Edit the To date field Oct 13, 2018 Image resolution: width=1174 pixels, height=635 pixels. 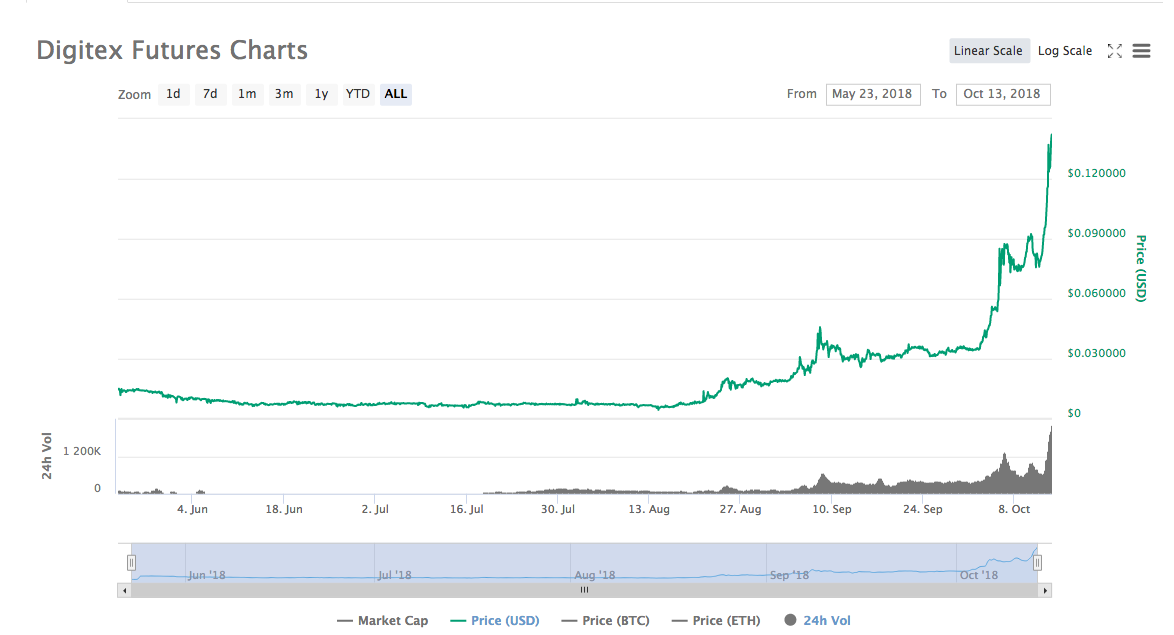pos(1003,94)
